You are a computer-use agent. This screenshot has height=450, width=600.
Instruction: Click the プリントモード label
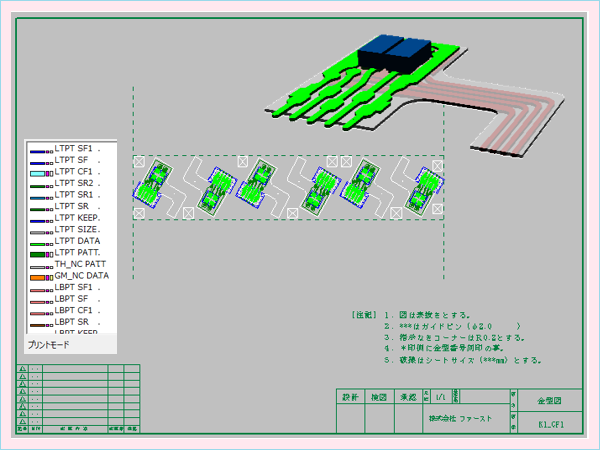click(x=47, y=344)
